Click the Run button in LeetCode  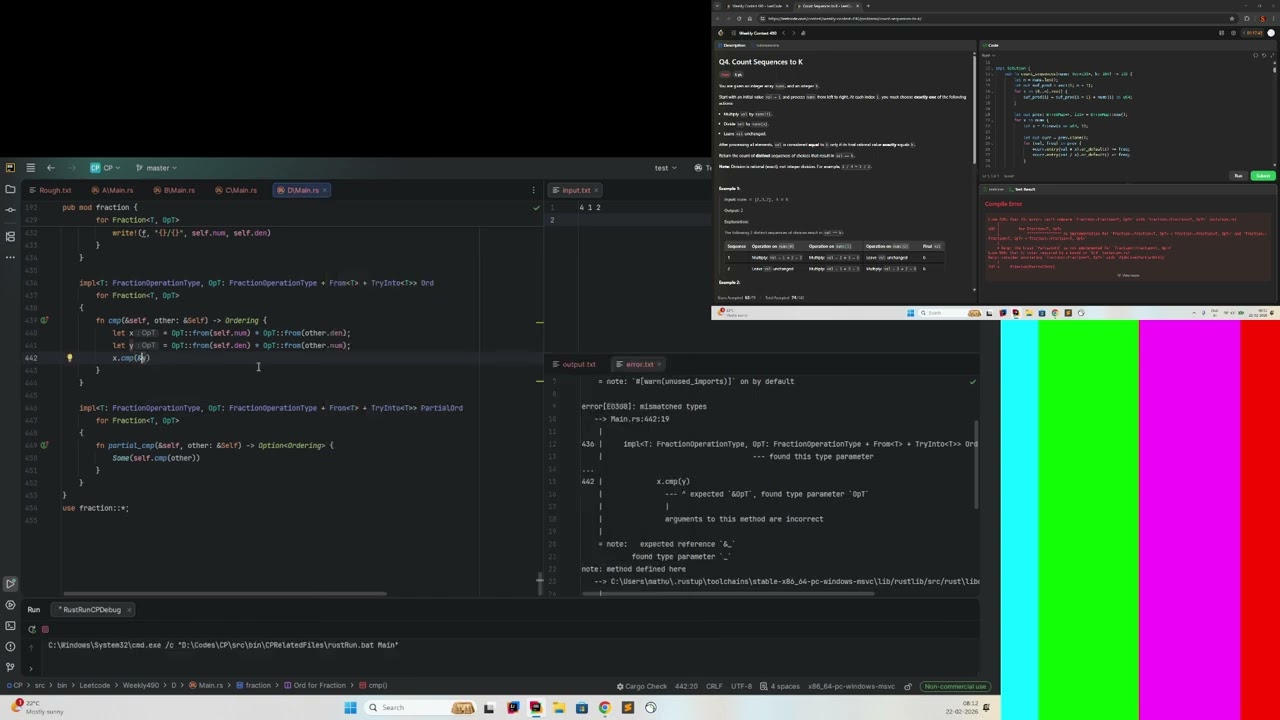1238,176
